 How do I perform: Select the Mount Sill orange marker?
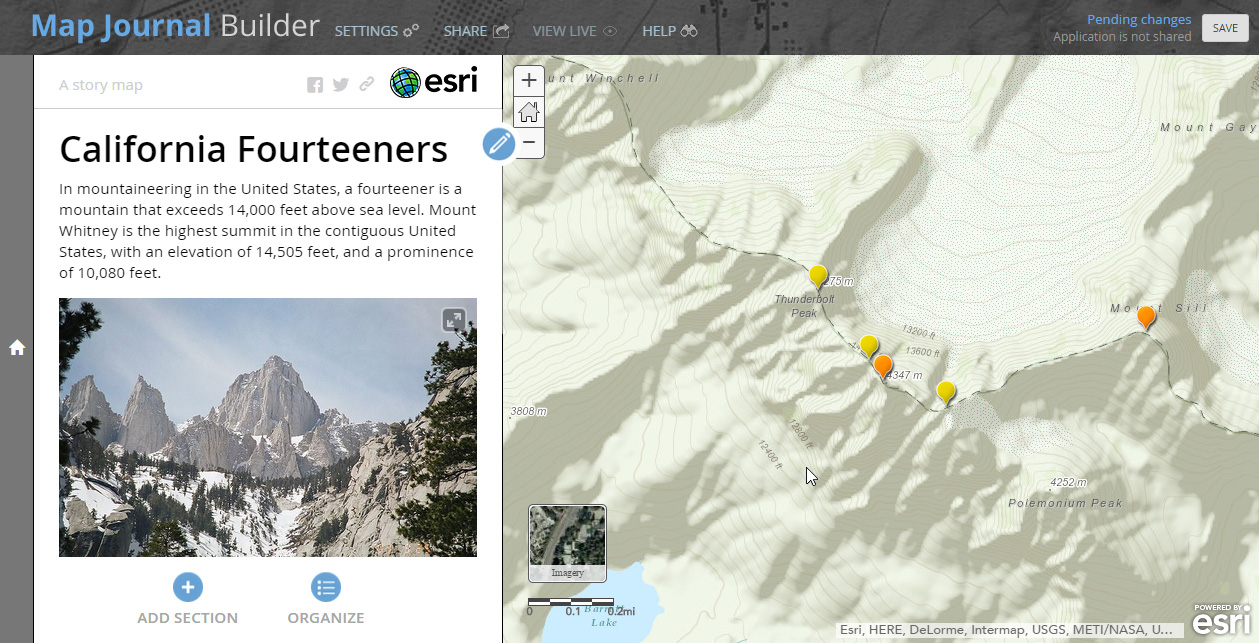point(1146,318)
